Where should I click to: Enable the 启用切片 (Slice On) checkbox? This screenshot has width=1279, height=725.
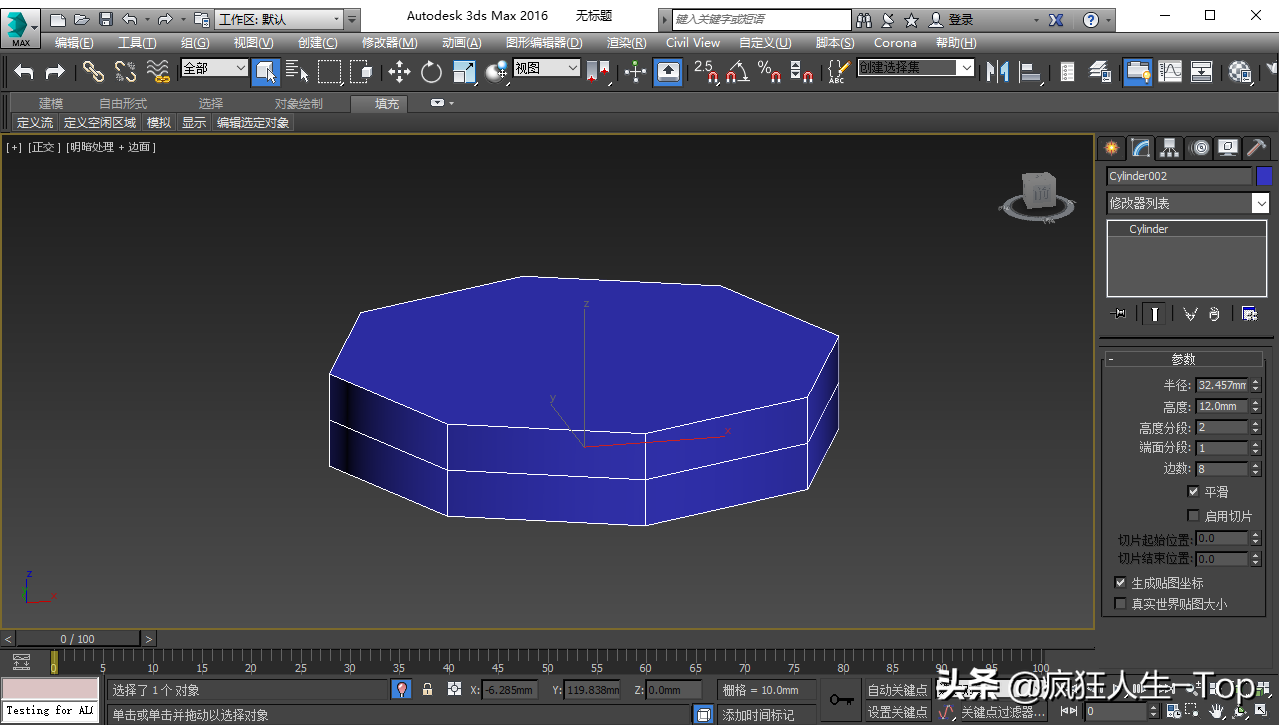1193,516
